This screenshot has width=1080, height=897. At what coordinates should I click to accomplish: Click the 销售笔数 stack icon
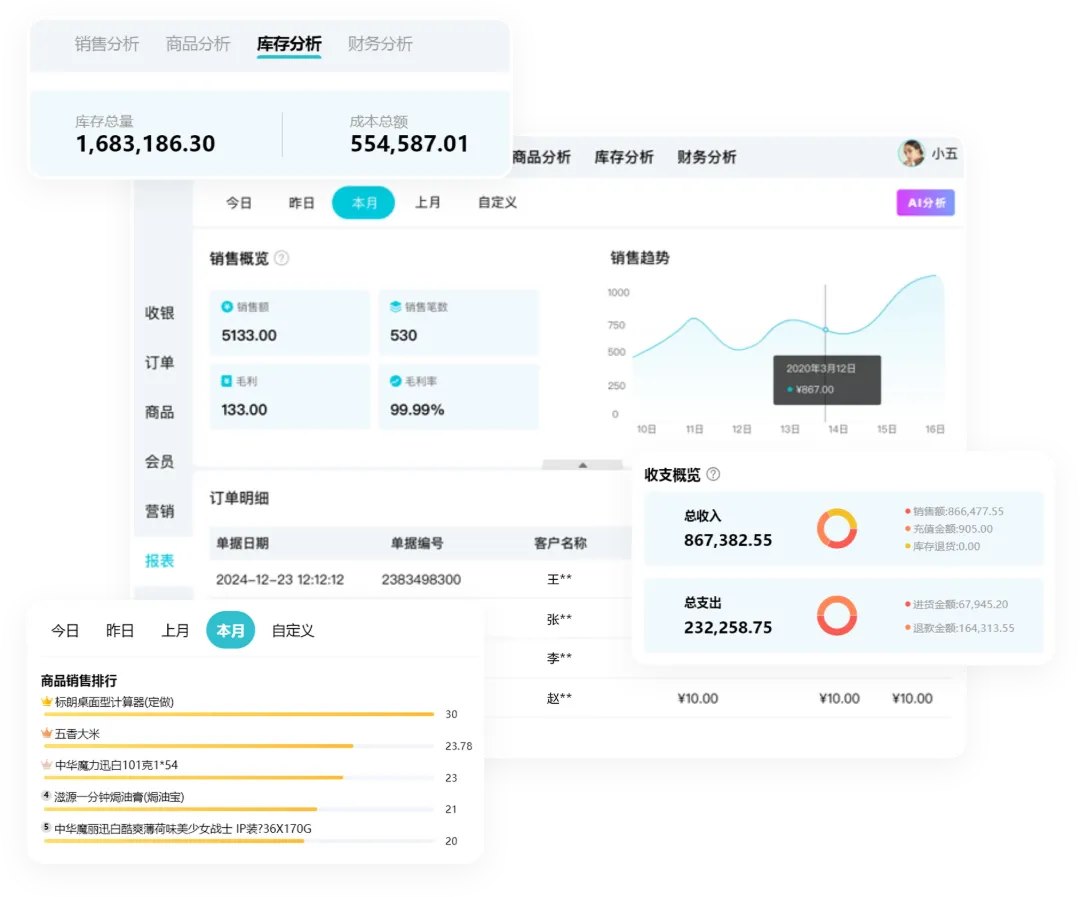395,307
